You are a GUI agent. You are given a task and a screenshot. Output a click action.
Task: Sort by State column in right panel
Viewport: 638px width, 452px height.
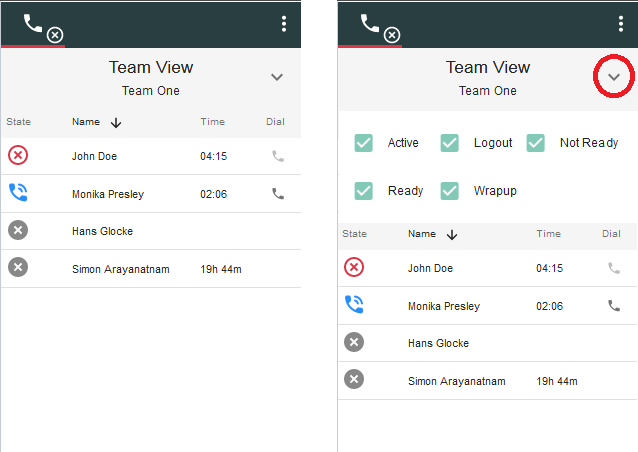pos(355,234)
